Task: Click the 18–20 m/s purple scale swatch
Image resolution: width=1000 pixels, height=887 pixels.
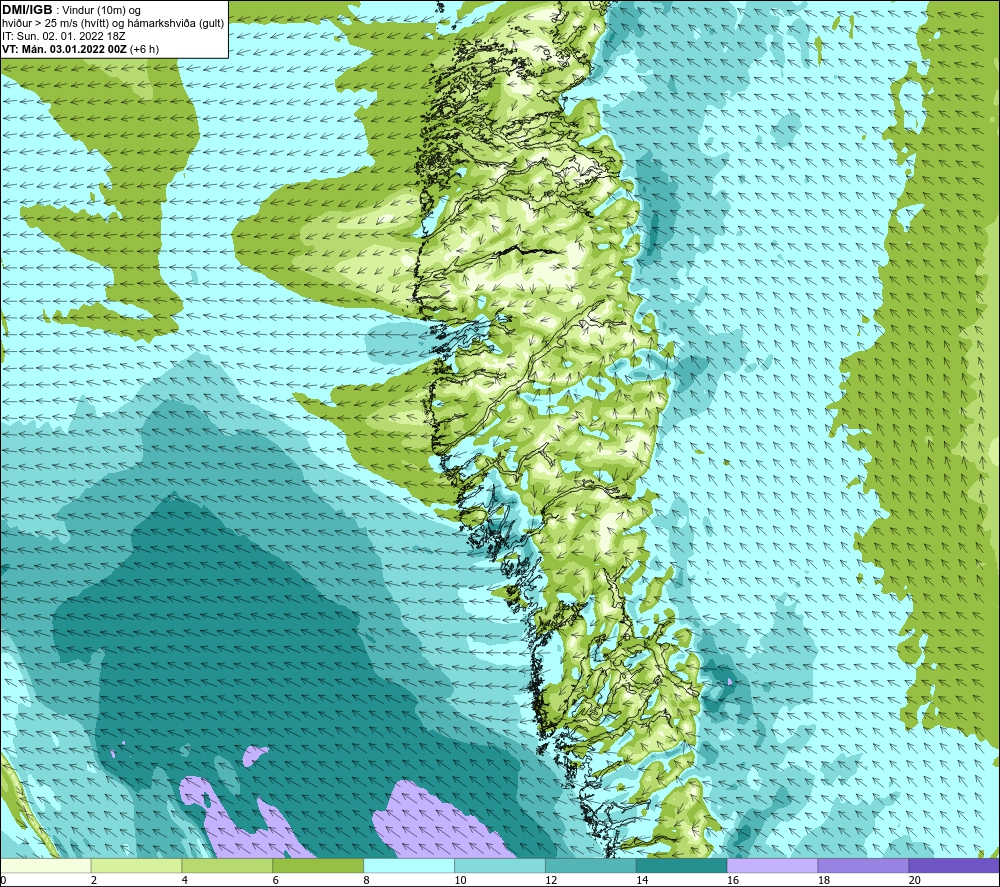Action: pos(863,865)
